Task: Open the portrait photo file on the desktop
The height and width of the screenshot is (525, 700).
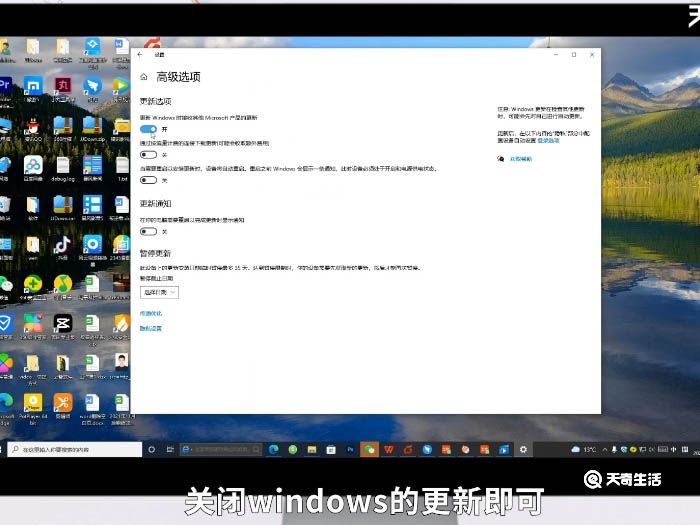Action: [x=121, y=362]
